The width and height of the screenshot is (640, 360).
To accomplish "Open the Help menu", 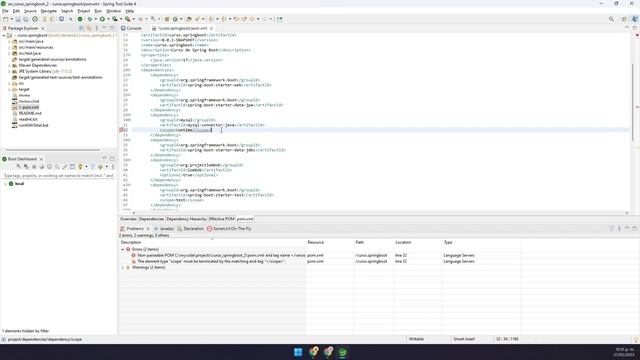I will (129, 11).
